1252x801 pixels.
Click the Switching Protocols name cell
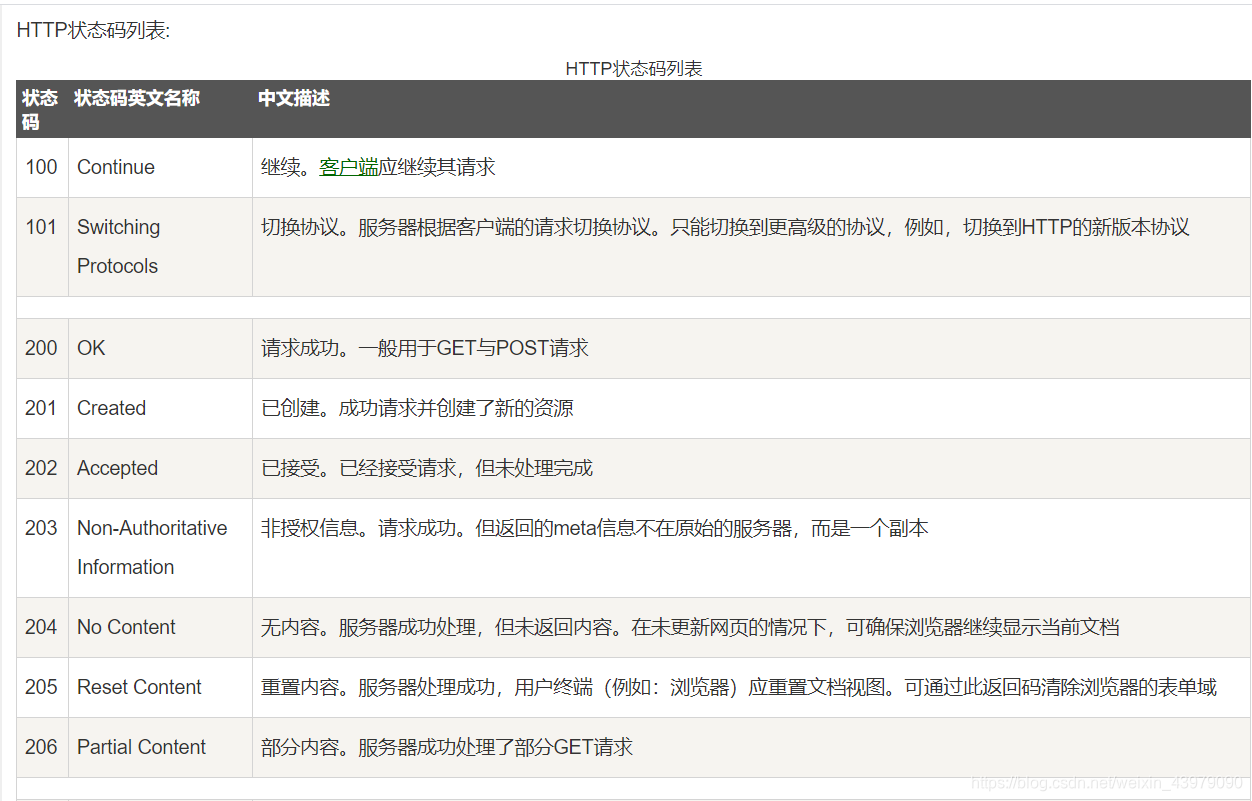tap(160, 246)
